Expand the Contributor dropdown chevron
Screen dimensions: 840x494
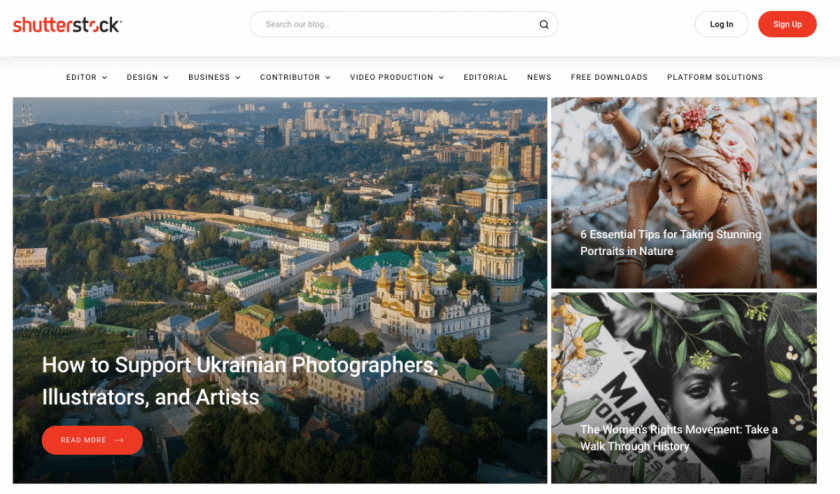328,78
